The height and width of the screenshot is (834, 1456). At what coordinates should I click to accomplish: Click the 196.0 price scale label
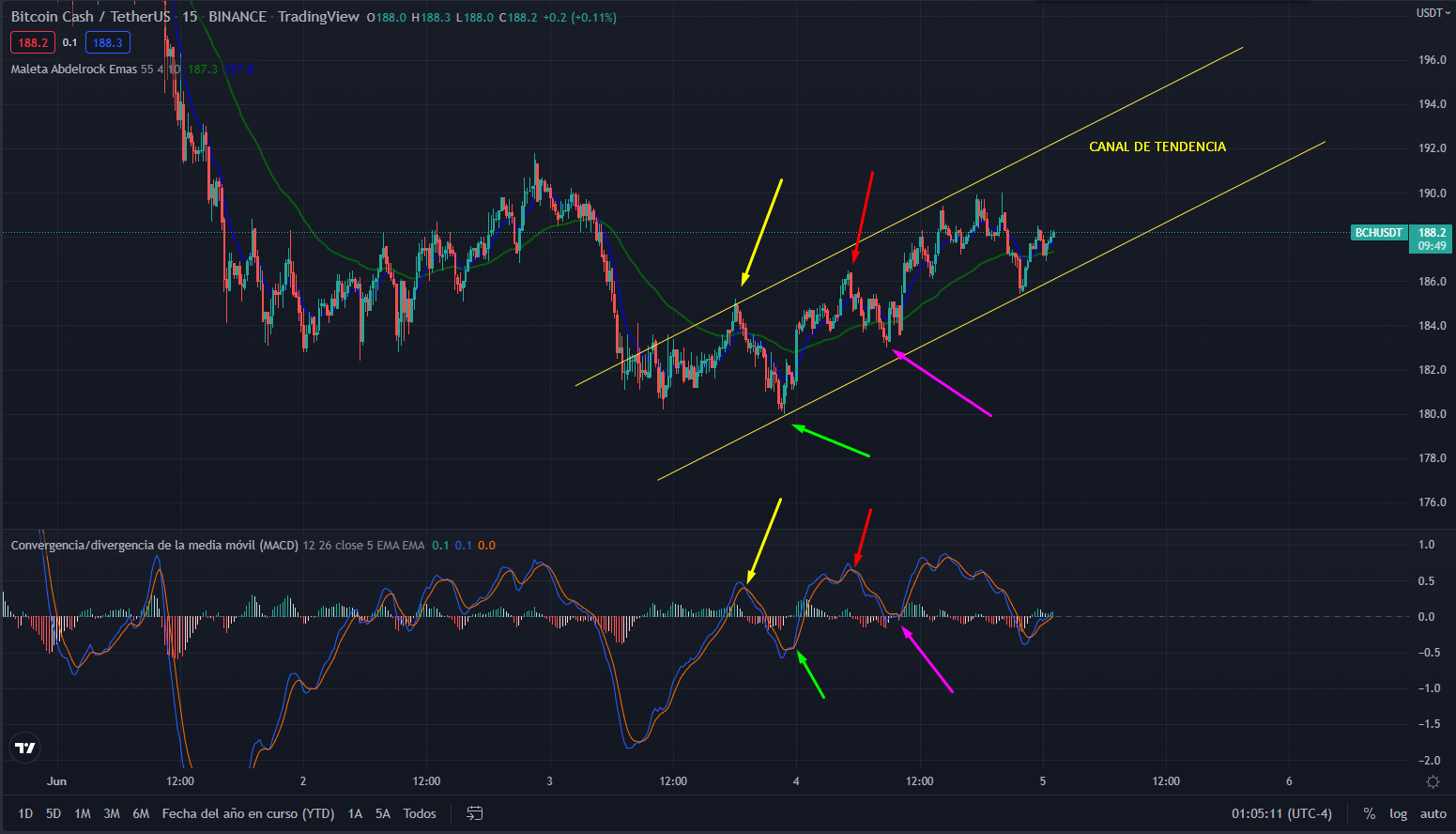[x=1433, y=60]
